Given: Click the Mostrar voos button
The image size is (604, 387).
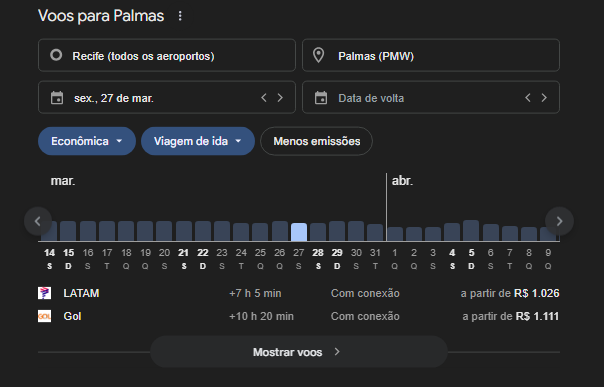Looking at the screenshot, I should pyautogui.click(x=299, y=352).
